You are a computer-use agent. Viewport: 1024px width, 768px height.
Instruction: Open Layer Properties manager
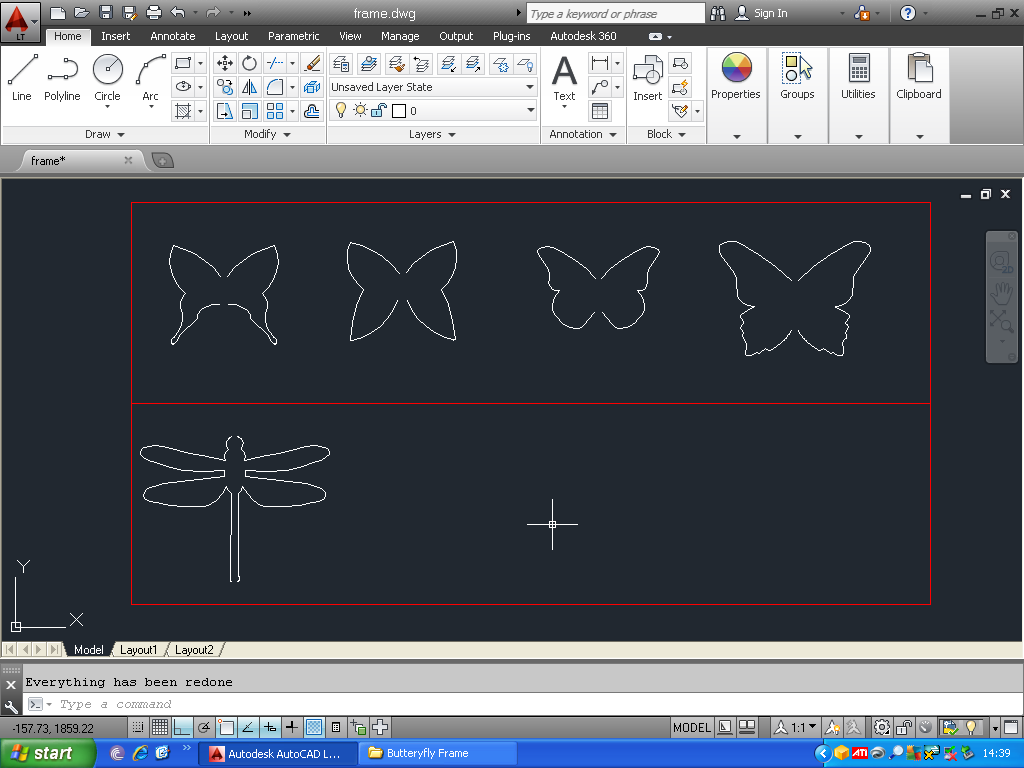click(341, 63)
